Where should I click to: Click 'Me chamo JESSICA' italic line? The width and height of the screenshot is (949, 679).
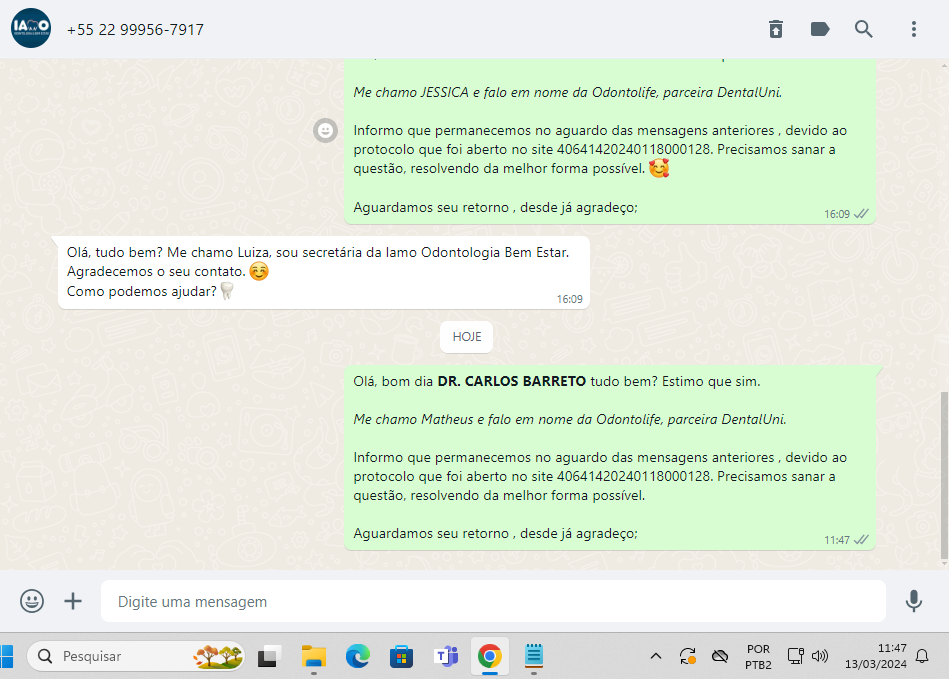pos(567,93)
